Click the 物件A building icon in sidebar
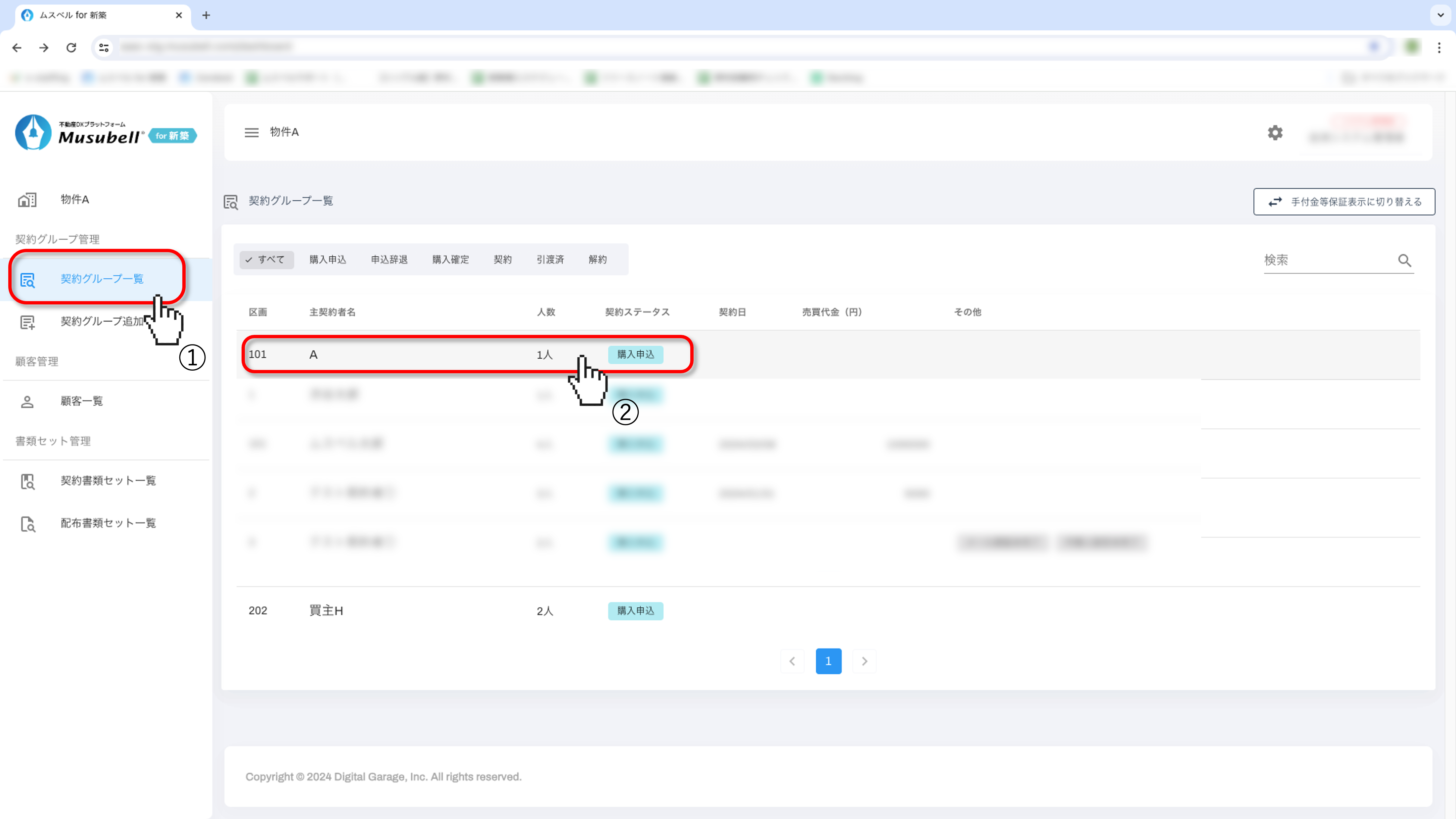The image size is (1456, 819). coord(27,200)
